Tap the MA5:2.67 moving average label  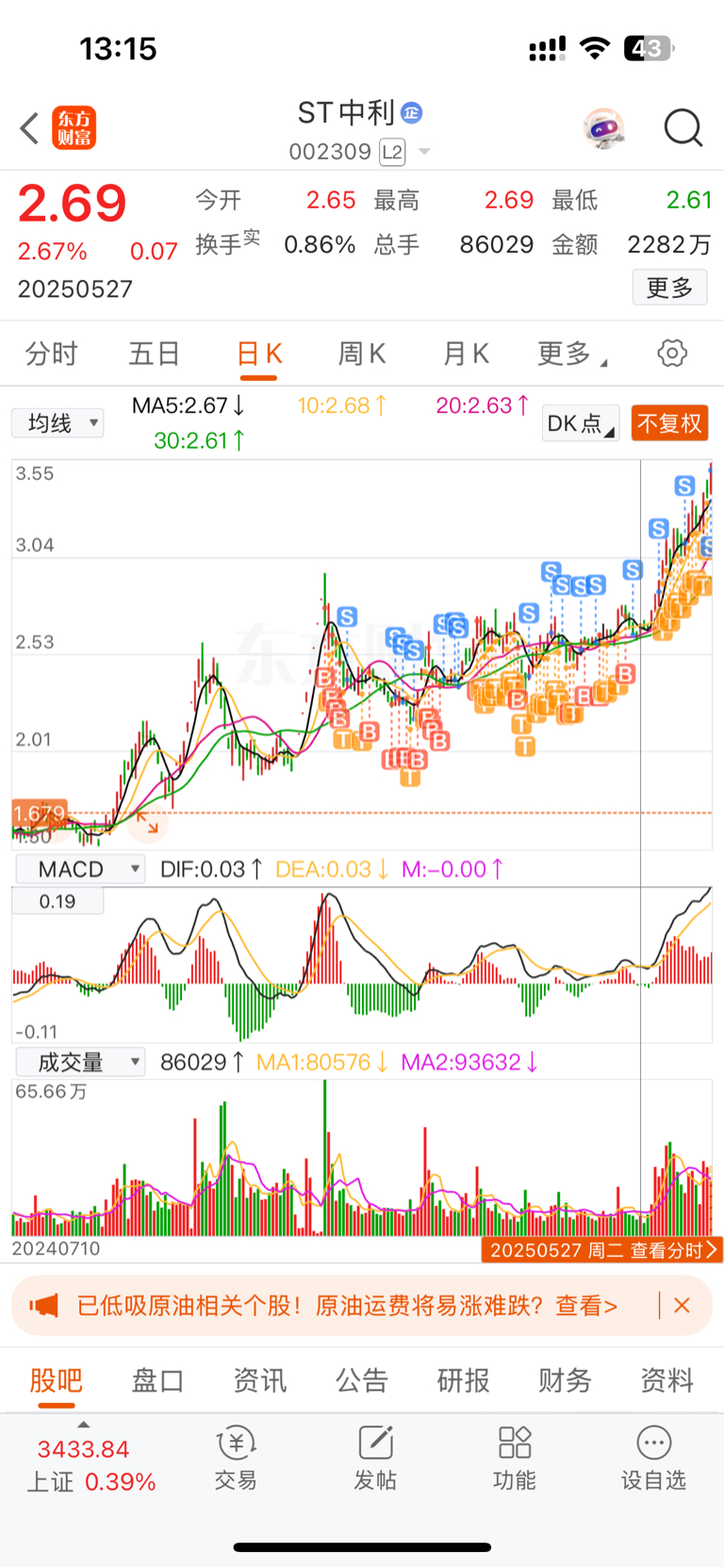[189, 405]
